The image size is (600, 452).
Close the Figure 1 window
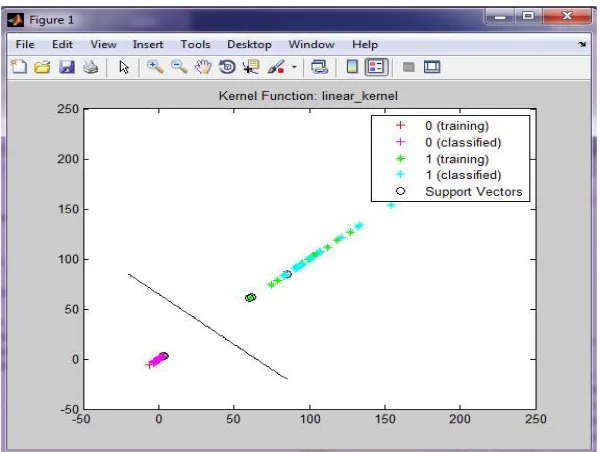[567, 16]
